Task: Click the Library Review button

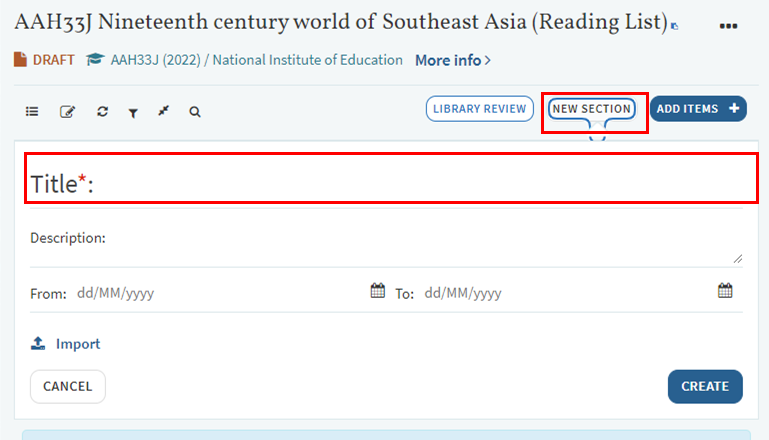Action: coord(479,109)
